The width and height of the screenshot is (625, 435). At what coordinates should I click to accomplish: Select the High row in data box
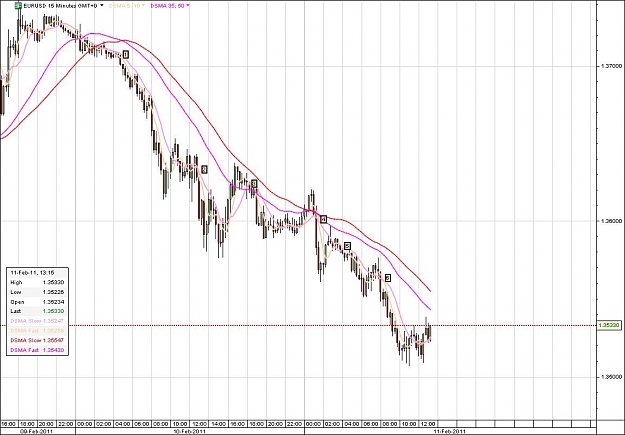(37, 282)
